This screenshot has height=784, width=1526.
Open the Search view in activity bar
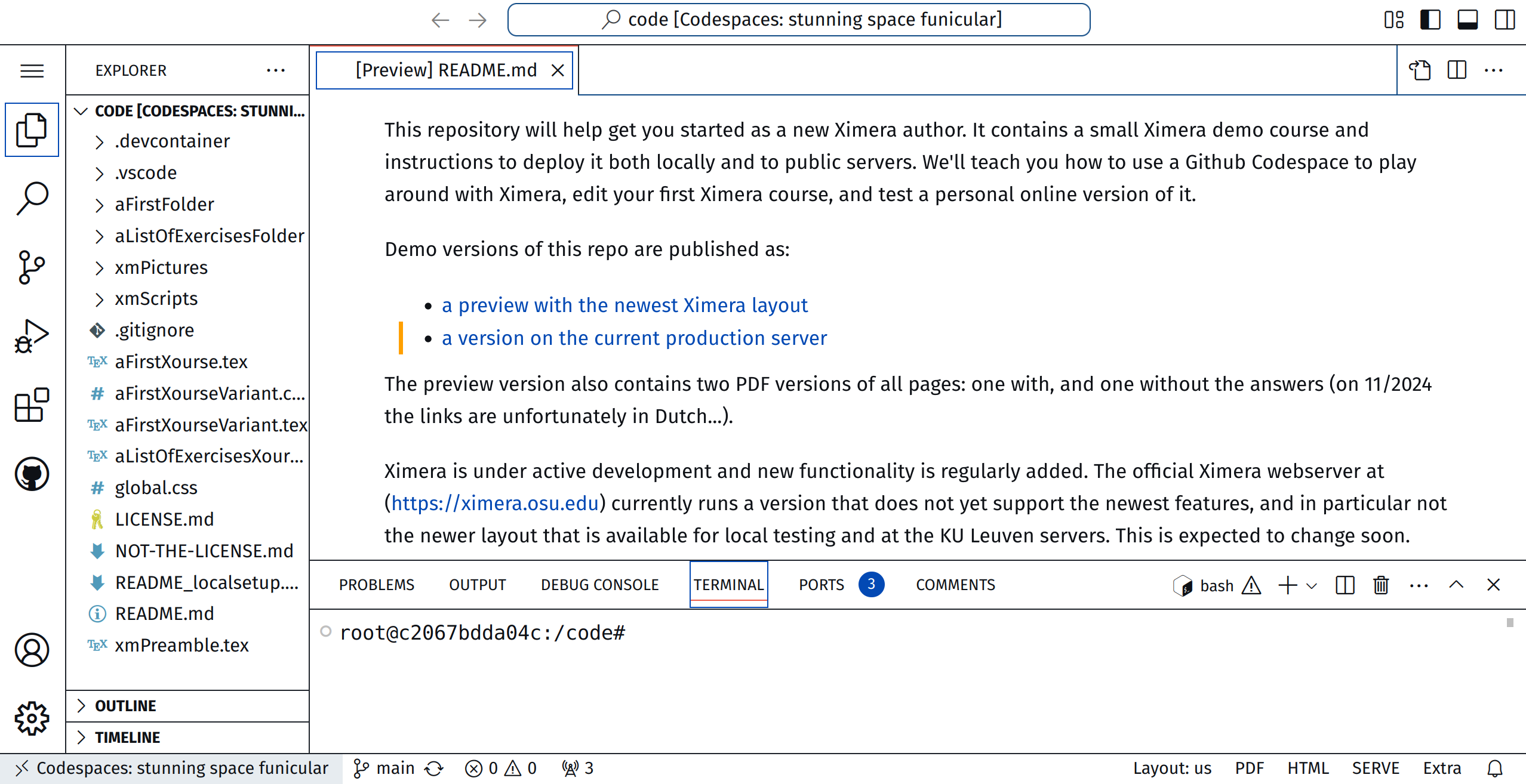click(32, 198)
